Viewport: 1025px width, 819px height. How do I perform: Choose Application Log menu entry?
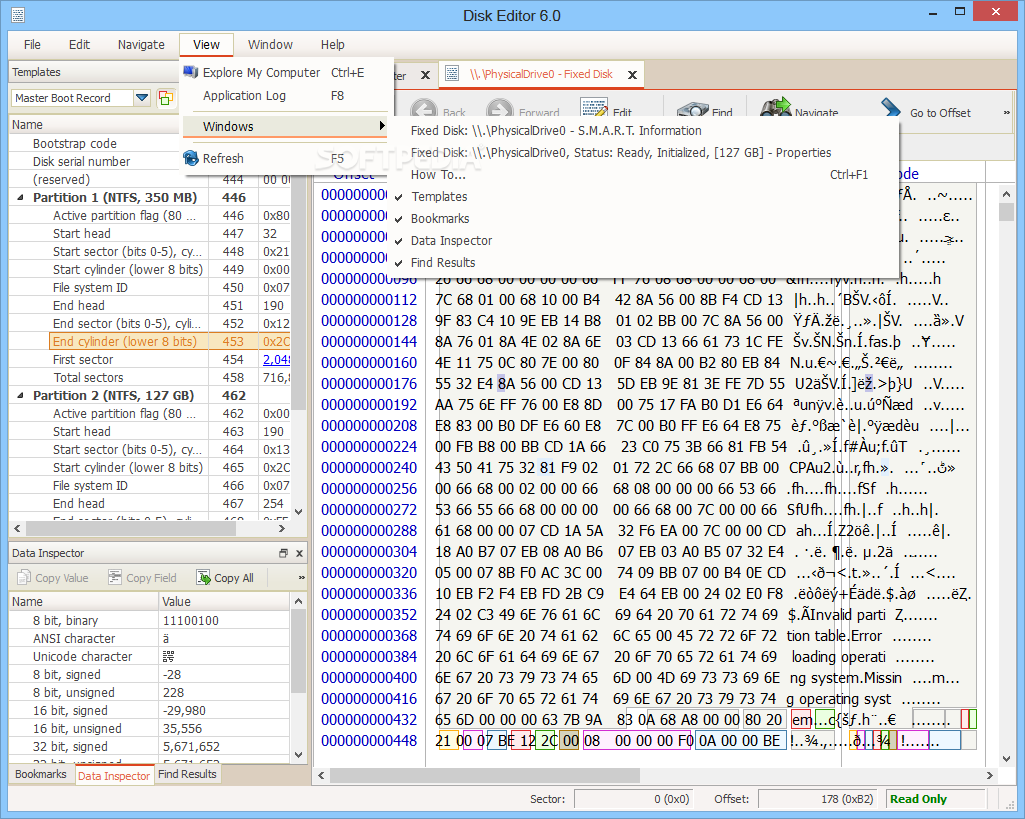(x=286, y=95)
